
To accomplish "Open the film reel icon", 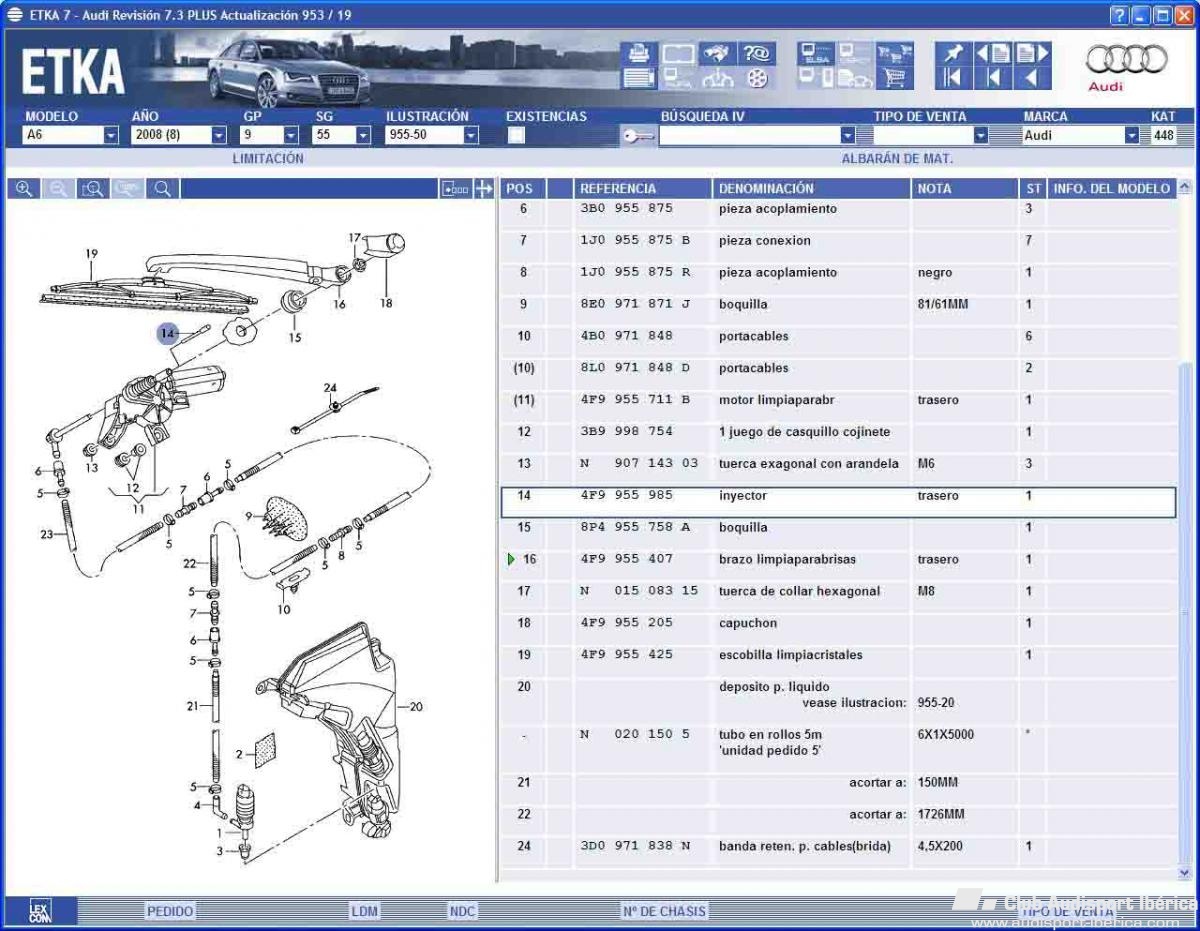I will pyautogui.click(x=757, y=78).
